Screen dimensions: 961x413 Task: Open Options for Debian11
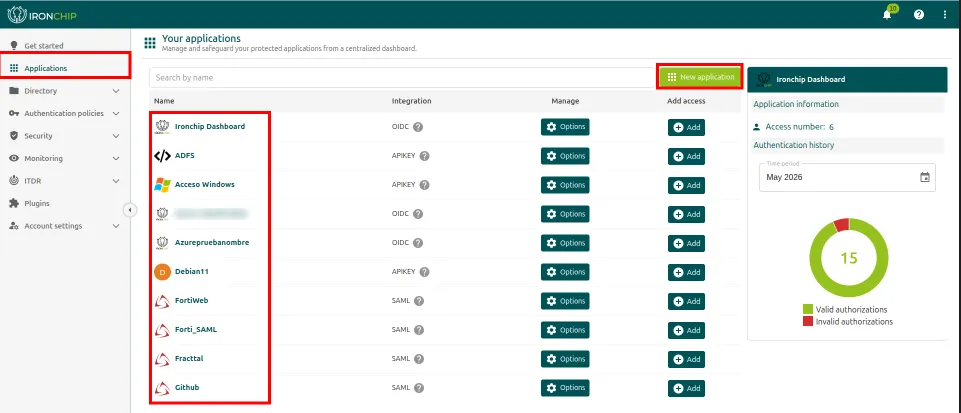[565, 271]
